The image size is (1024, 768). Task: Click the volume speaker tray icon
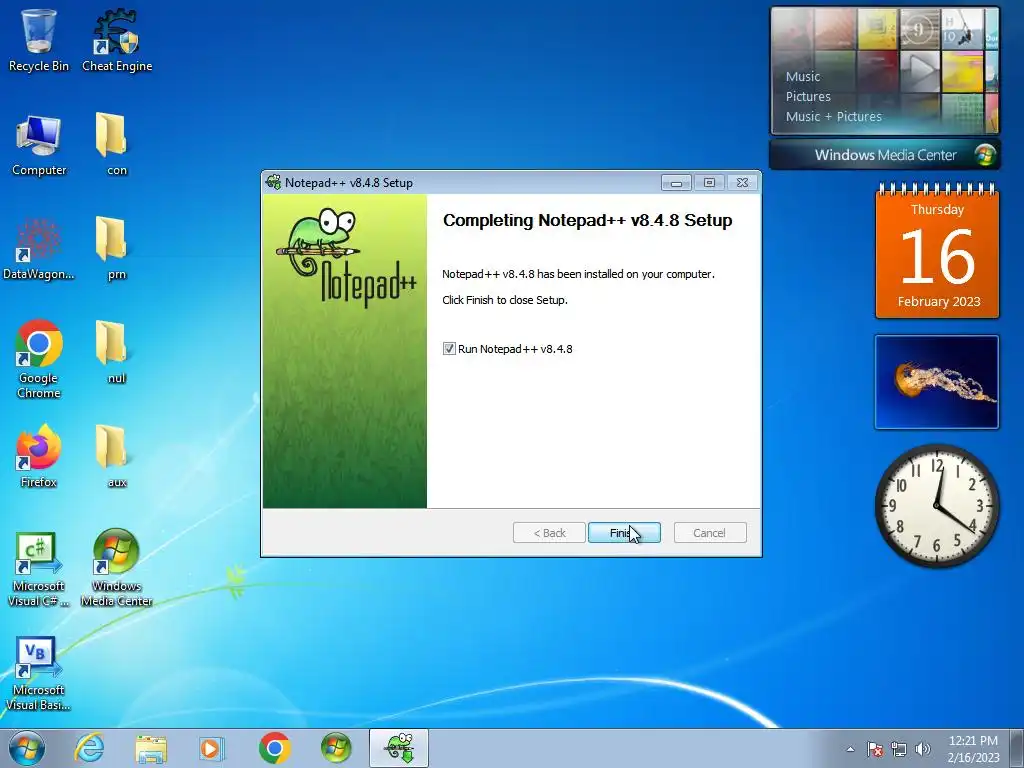(x=923, y=749)
